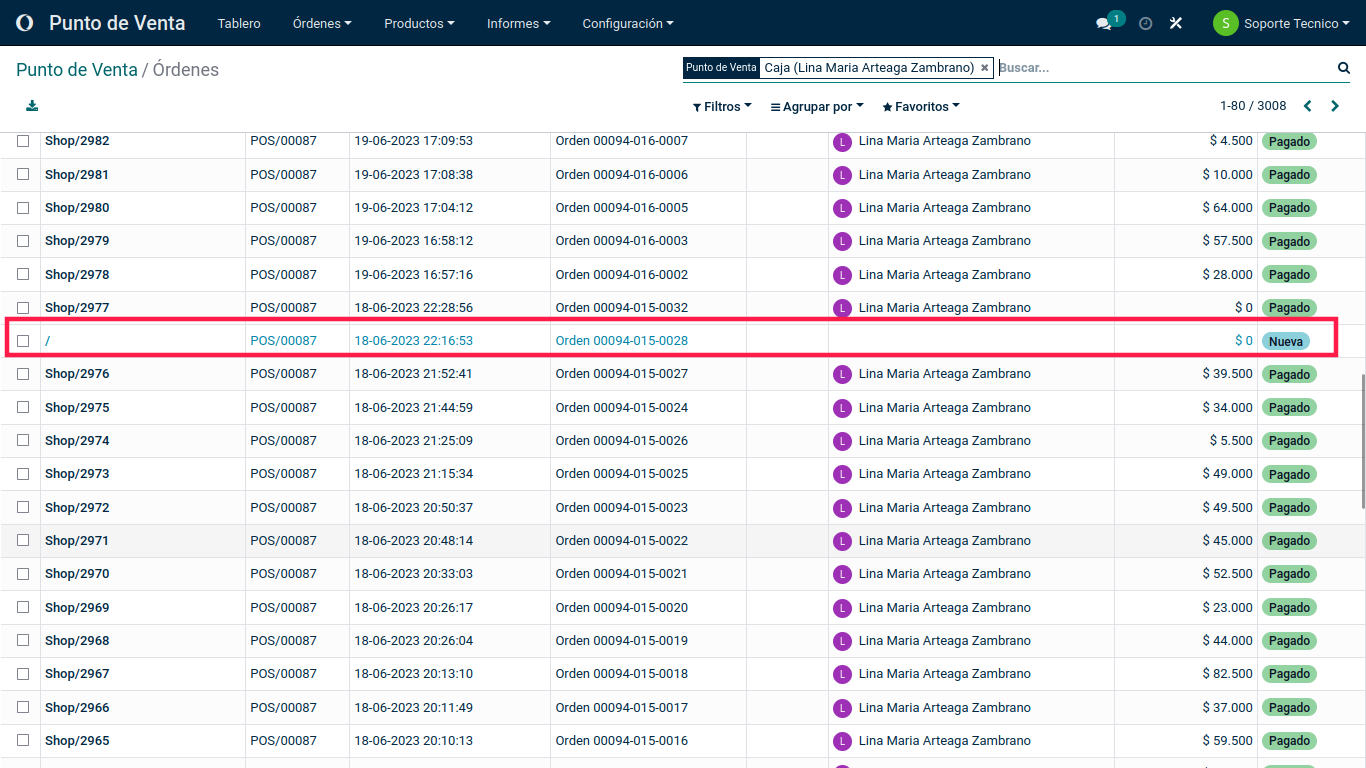Image resolution: width=1366 pixels, height=768 pixels.
Task: Select checkbox for order Shop/2982
Action: point(23,141)
